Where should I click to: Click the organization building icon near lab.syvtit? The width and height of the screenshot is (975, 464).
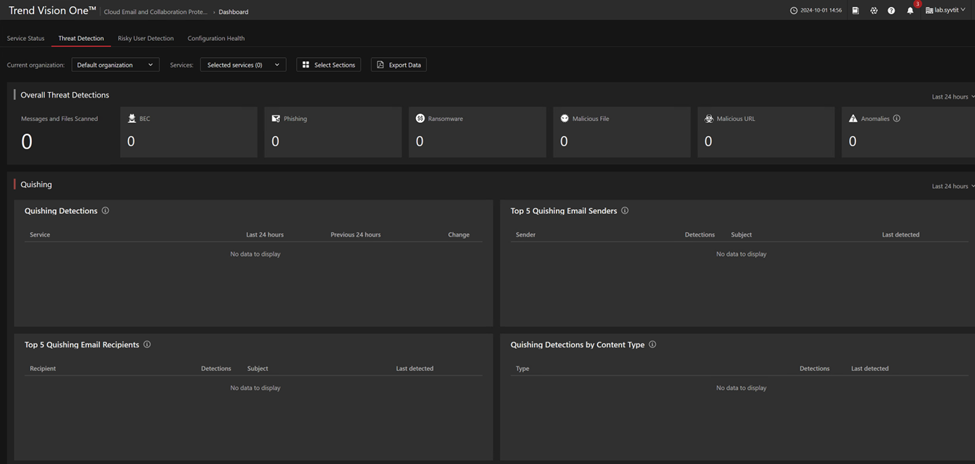929,11
